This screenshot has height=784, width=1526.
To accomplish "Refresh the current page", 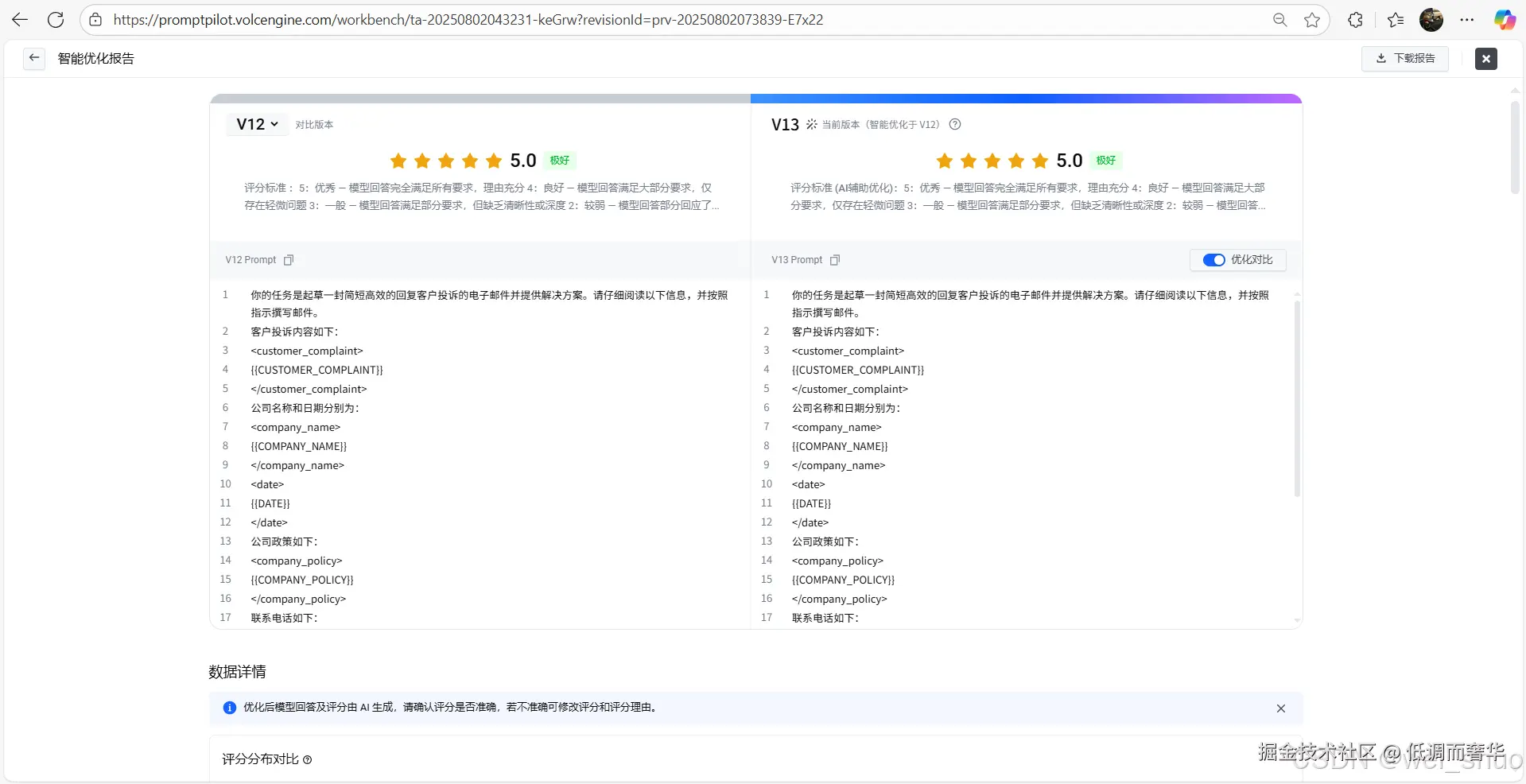I will click(x=56, y=19).
